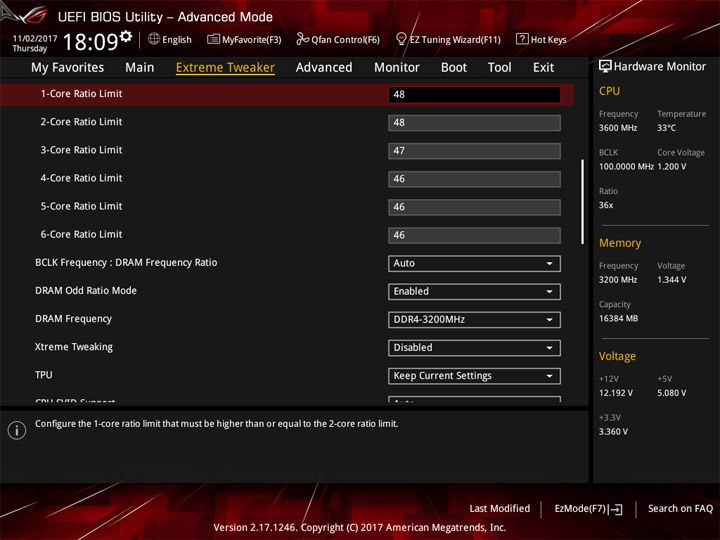Image resolution: width=720 pixels, height=540 pixels.
Task: Click the CPU temperature 33°C value
Action: click(x=666, y=128)
